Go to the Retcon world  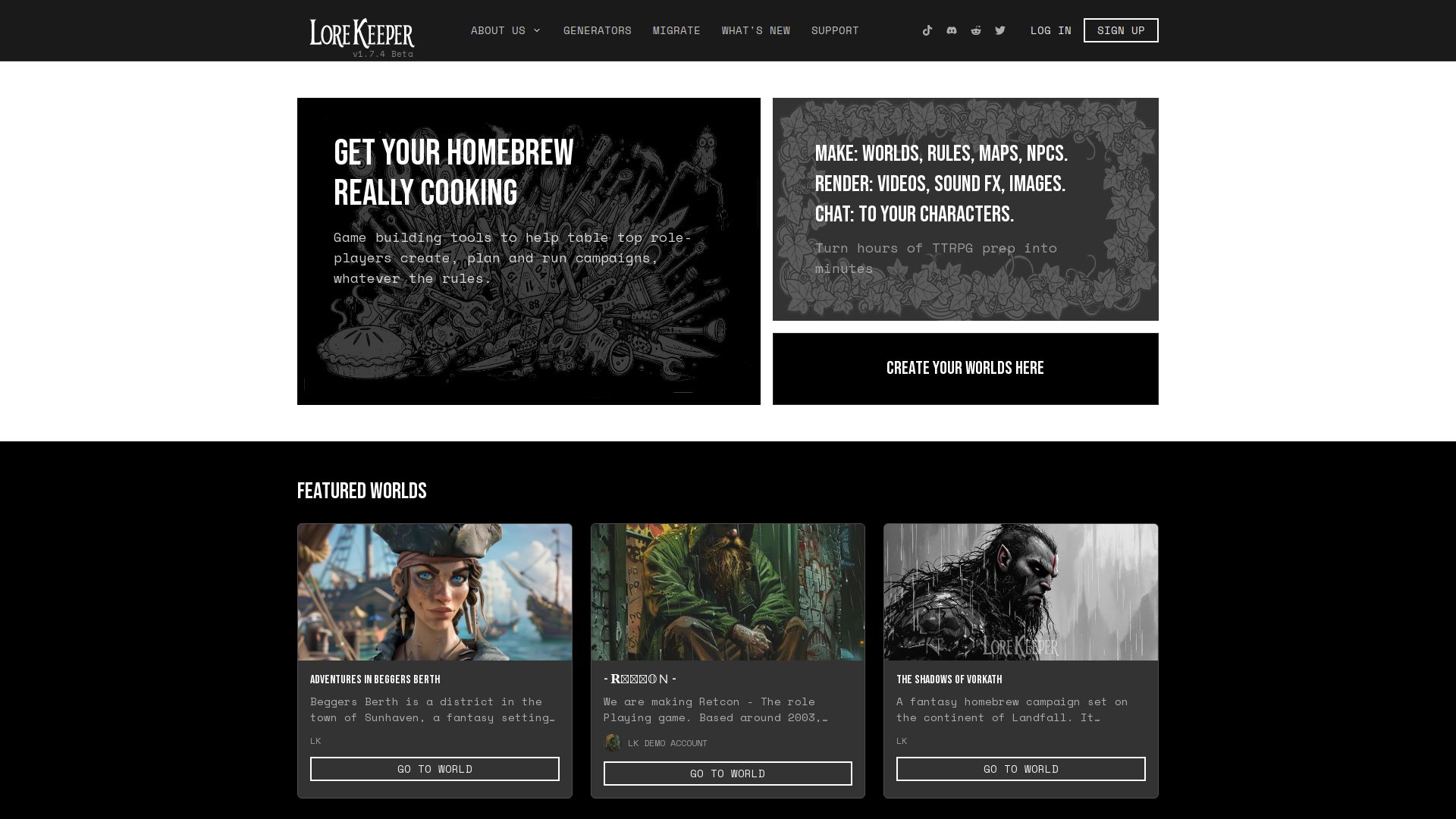(727, 773)
